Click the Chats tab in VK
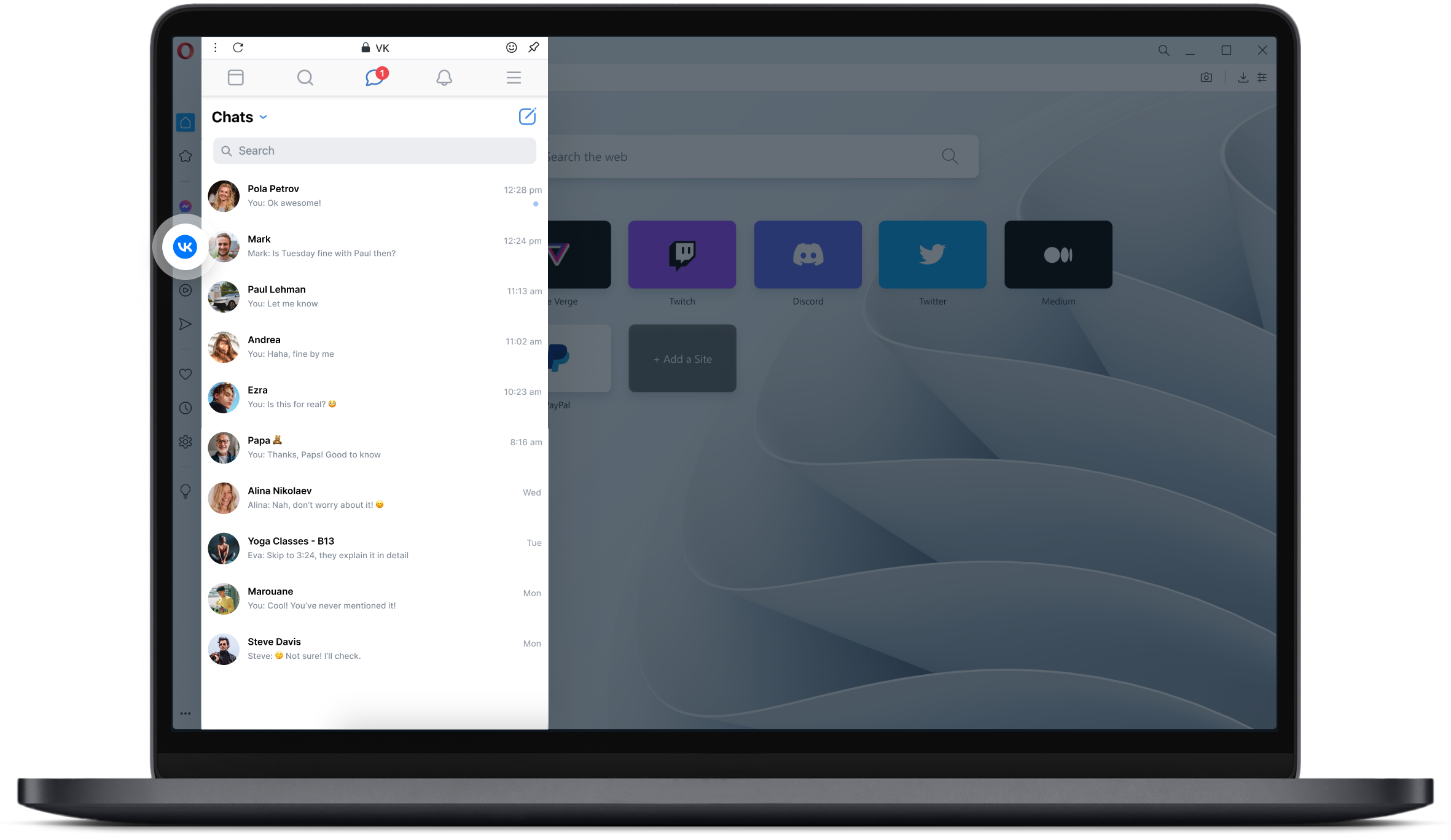1451x840 pixels. point(374,77)
